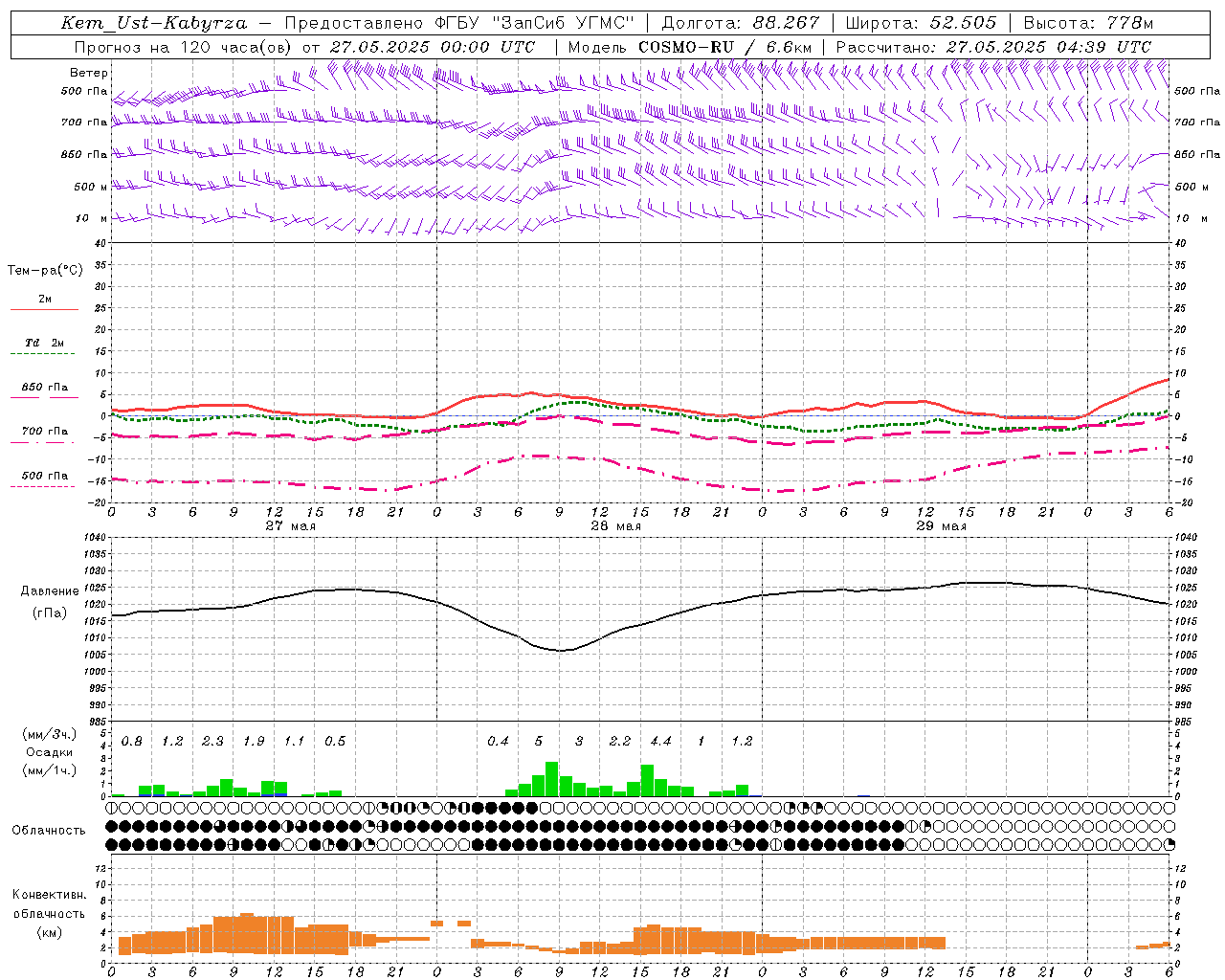Click the precipitation value '0.8'
Viewport: 1225px width, 980px height.
[x=132, y=742]
